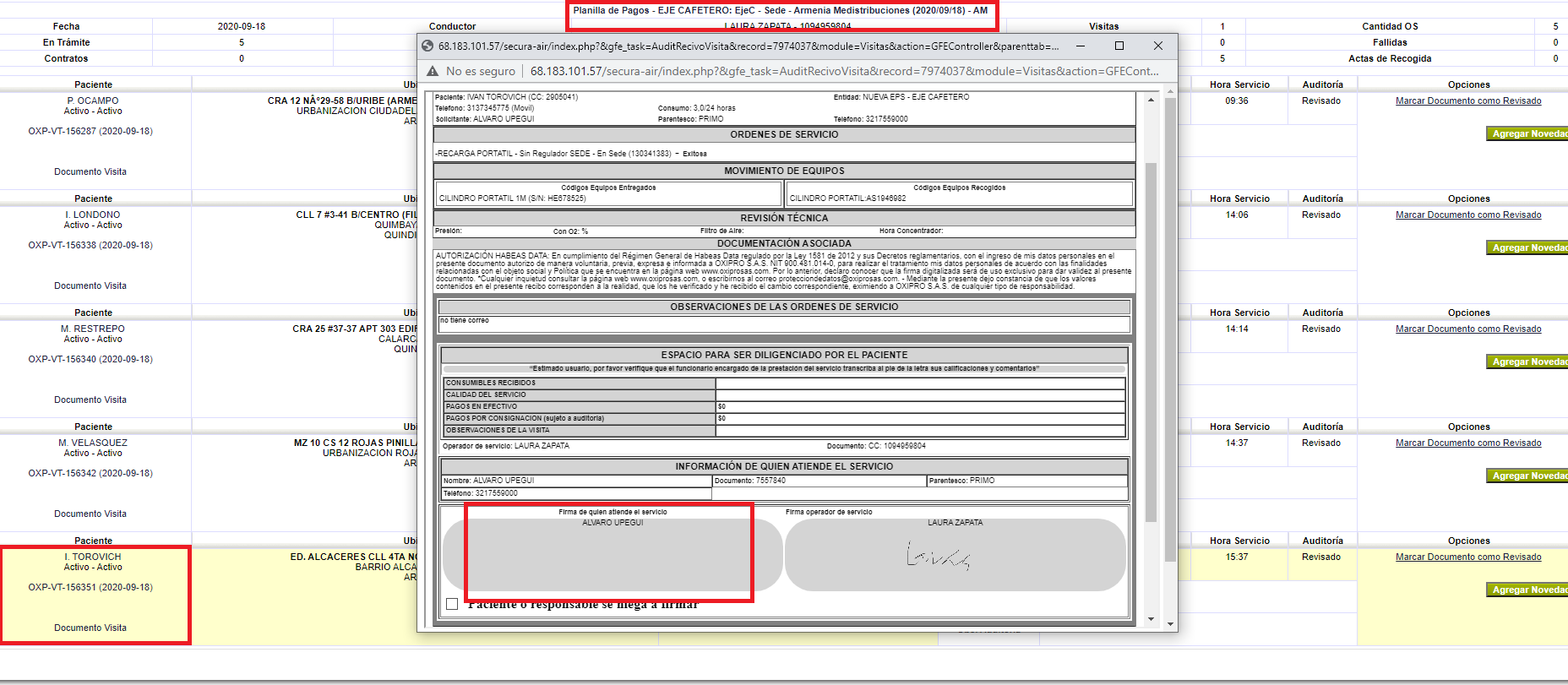Click Agregar Novedad for the 15:37 visit
Viewport: 1568px width, 685px height.
coord(1527,590)
